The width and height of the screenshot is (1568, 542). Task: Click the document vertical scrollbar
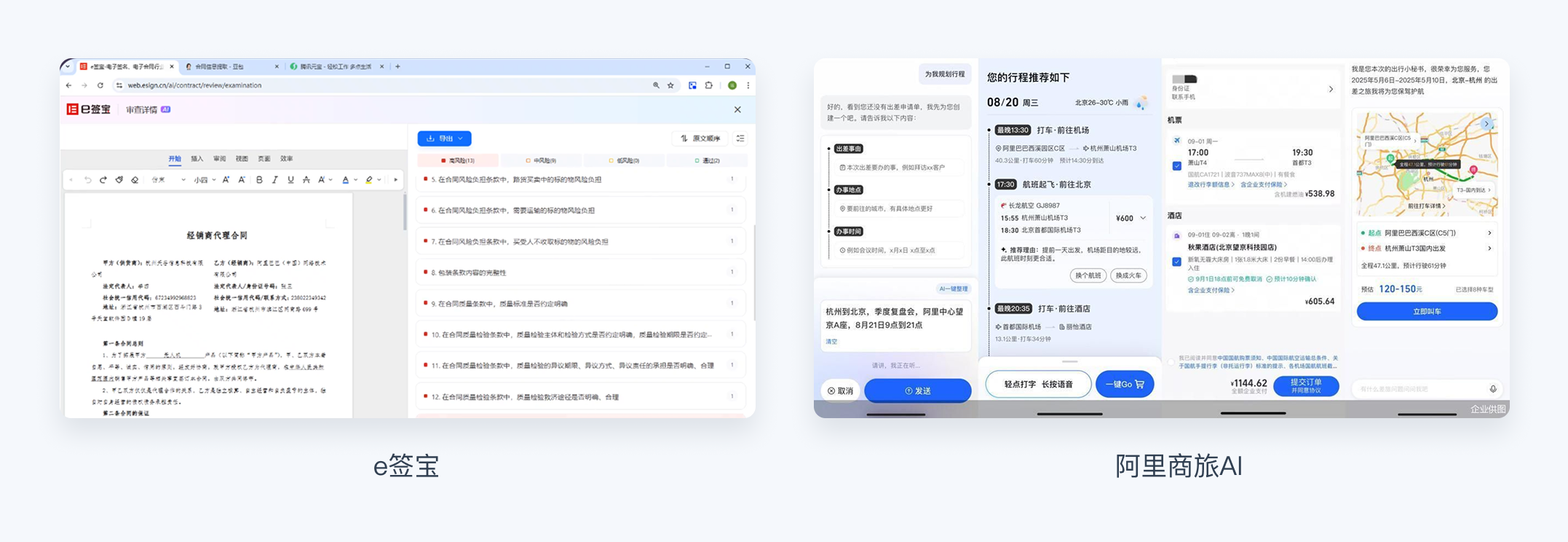click(405, 211)
